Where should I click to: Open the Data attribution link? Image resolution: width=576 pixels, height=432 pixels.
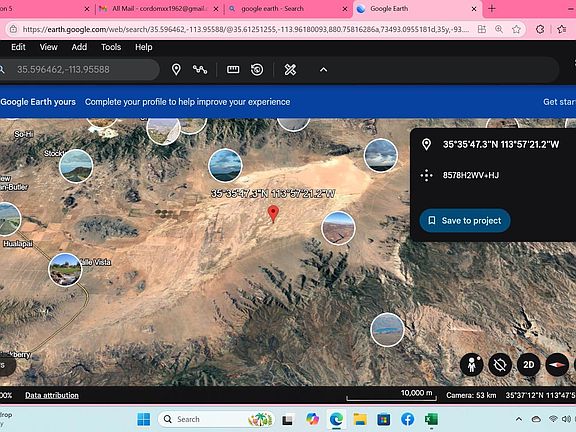[x=52, y=395]
